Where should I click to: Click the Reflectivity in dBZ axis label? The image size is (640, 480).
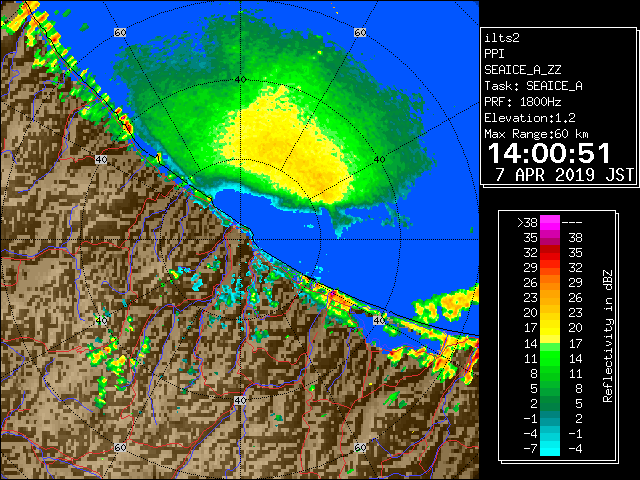(608, 336)
